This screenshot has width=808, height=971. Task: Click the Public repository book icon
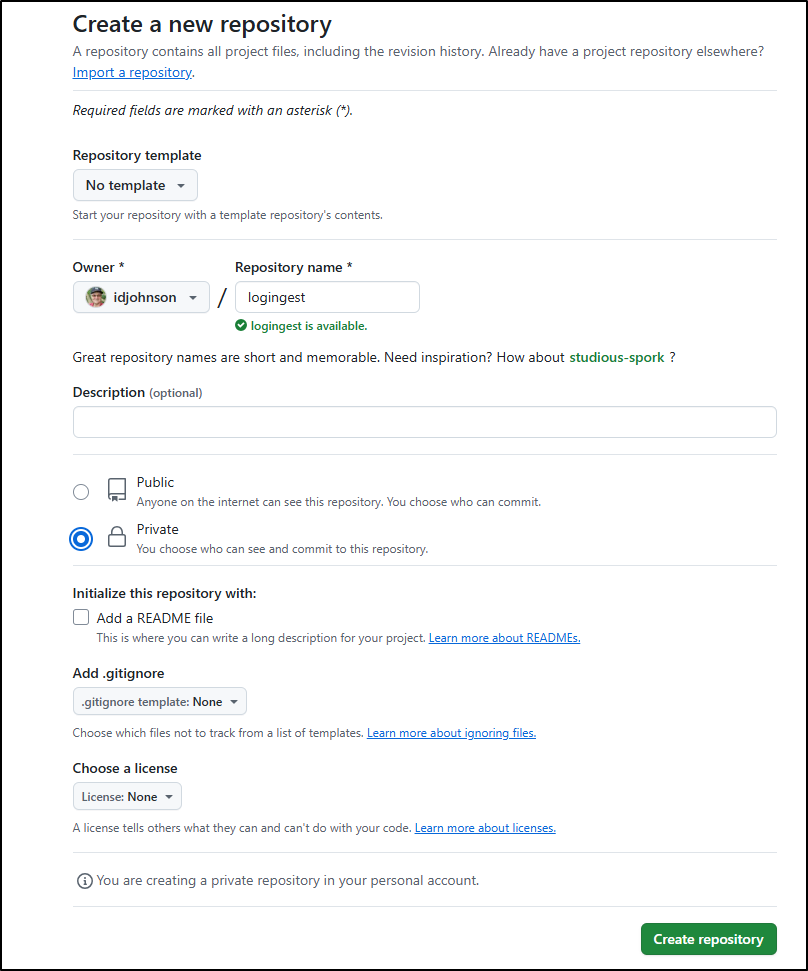(x=117, y=489)
